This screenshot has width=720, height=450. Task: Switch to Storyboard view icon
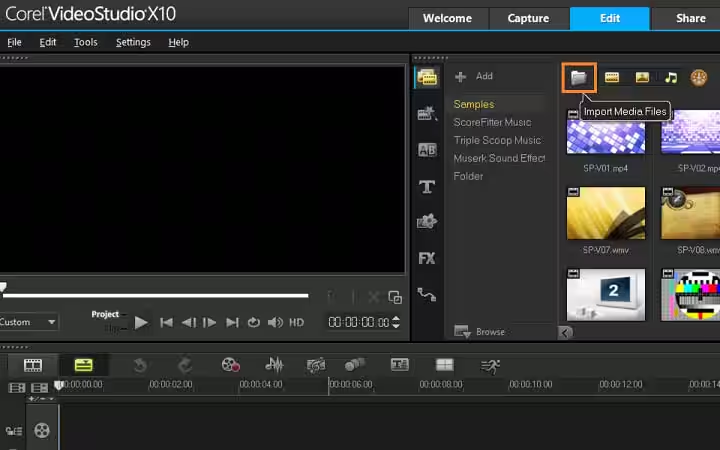coord(33,365)
